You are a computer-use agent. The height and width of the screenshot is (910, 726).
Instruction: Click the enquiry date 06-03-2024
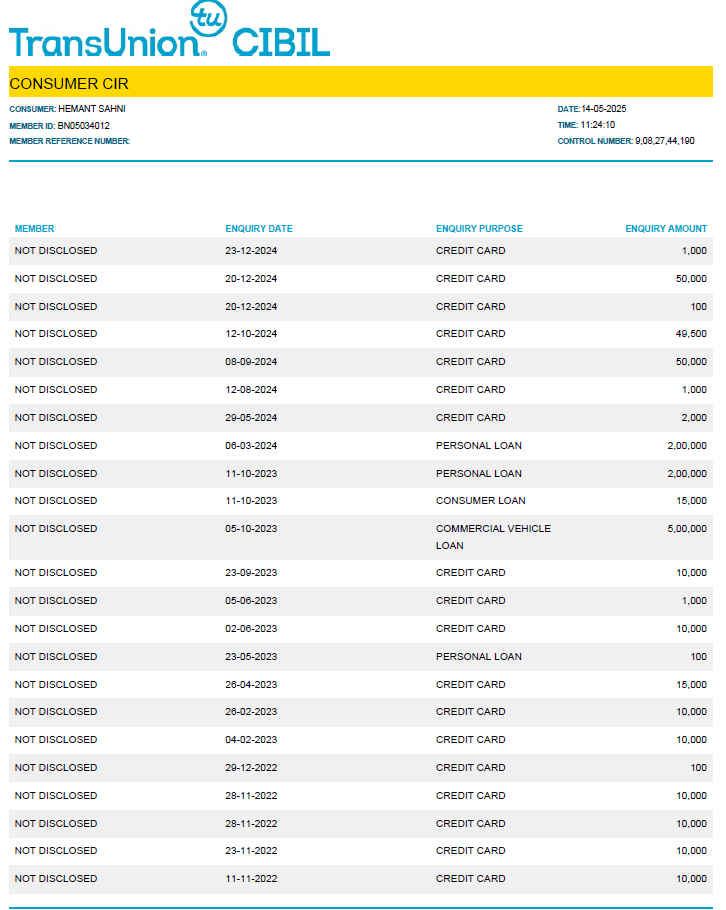pyautogui.click(x=251, y=446)
